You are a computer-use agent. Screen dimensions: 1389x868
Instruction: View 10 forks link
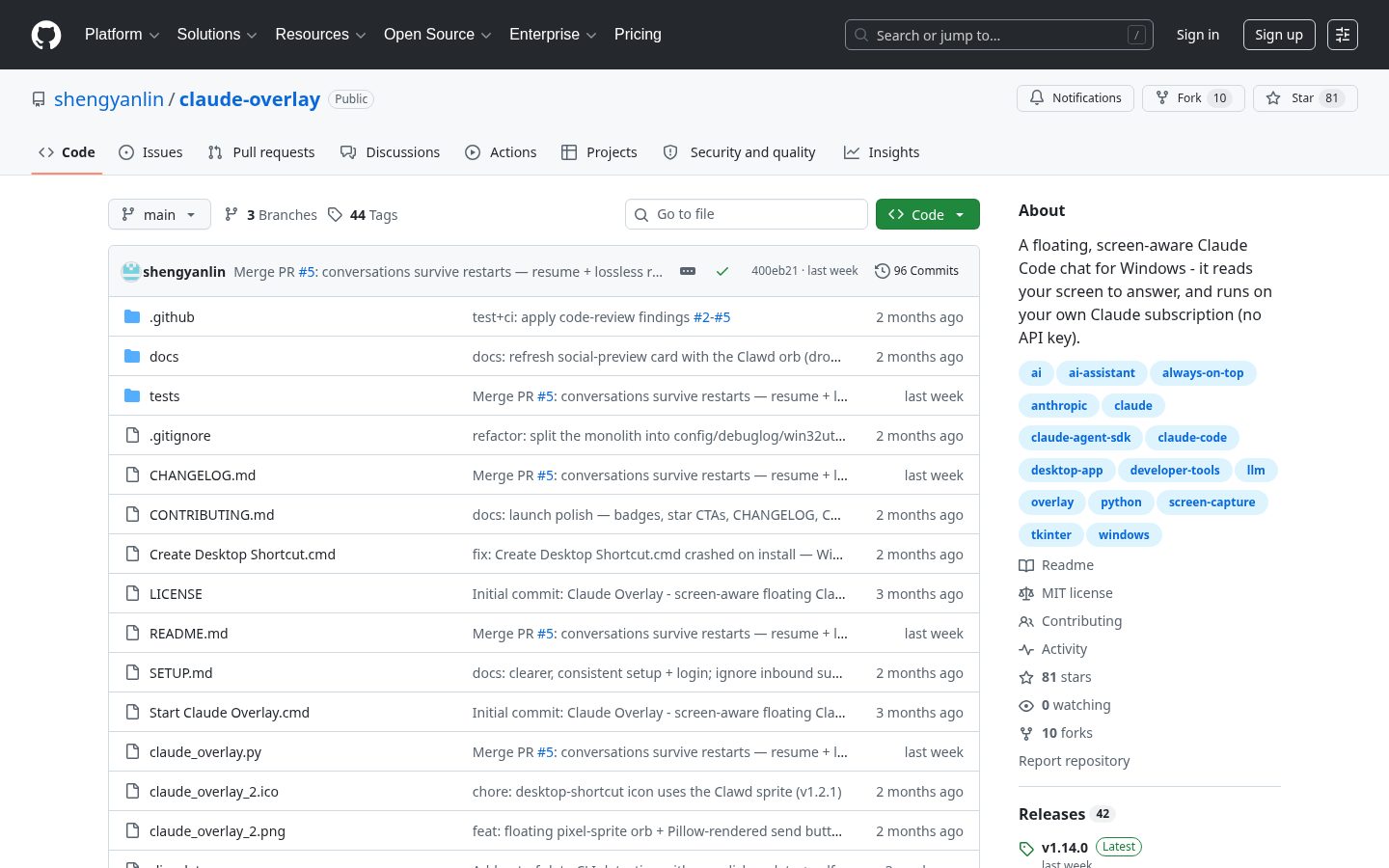pos(1056,733)
